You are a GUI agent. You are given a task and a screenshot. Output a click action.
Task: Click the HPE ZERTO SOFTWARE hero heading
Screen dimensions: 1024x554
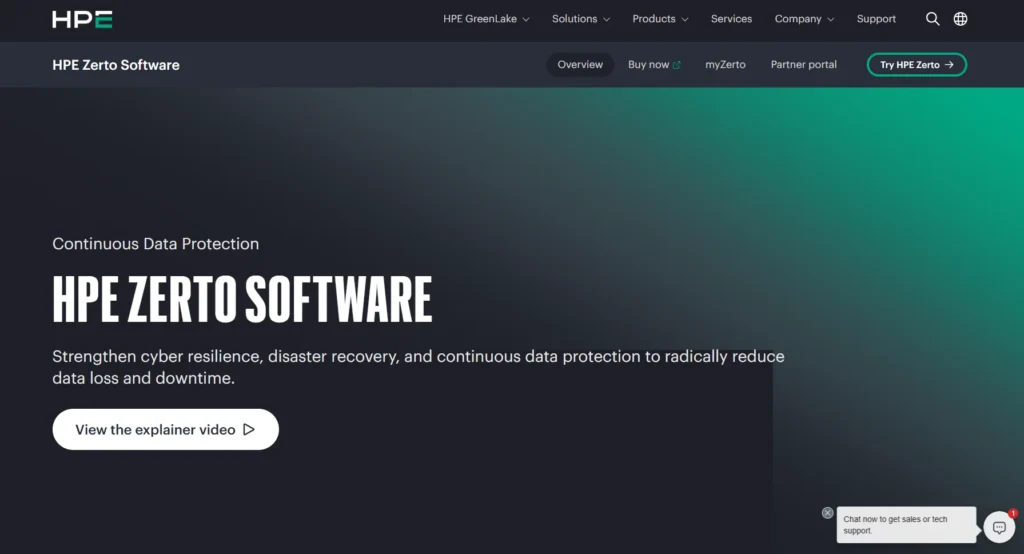coord(242,299)
